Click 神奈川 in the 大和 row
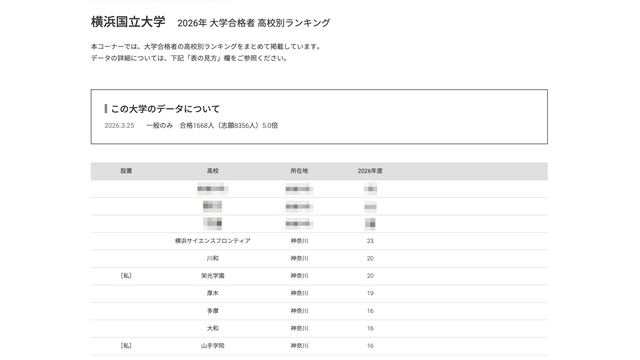This screenshot has width=640, height=360. point(299,328)
